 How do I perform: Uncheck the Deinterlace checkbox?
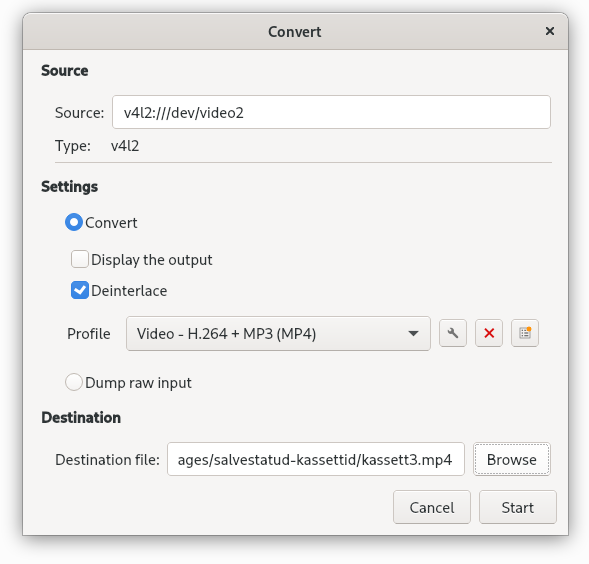click(x=80, y=290)
